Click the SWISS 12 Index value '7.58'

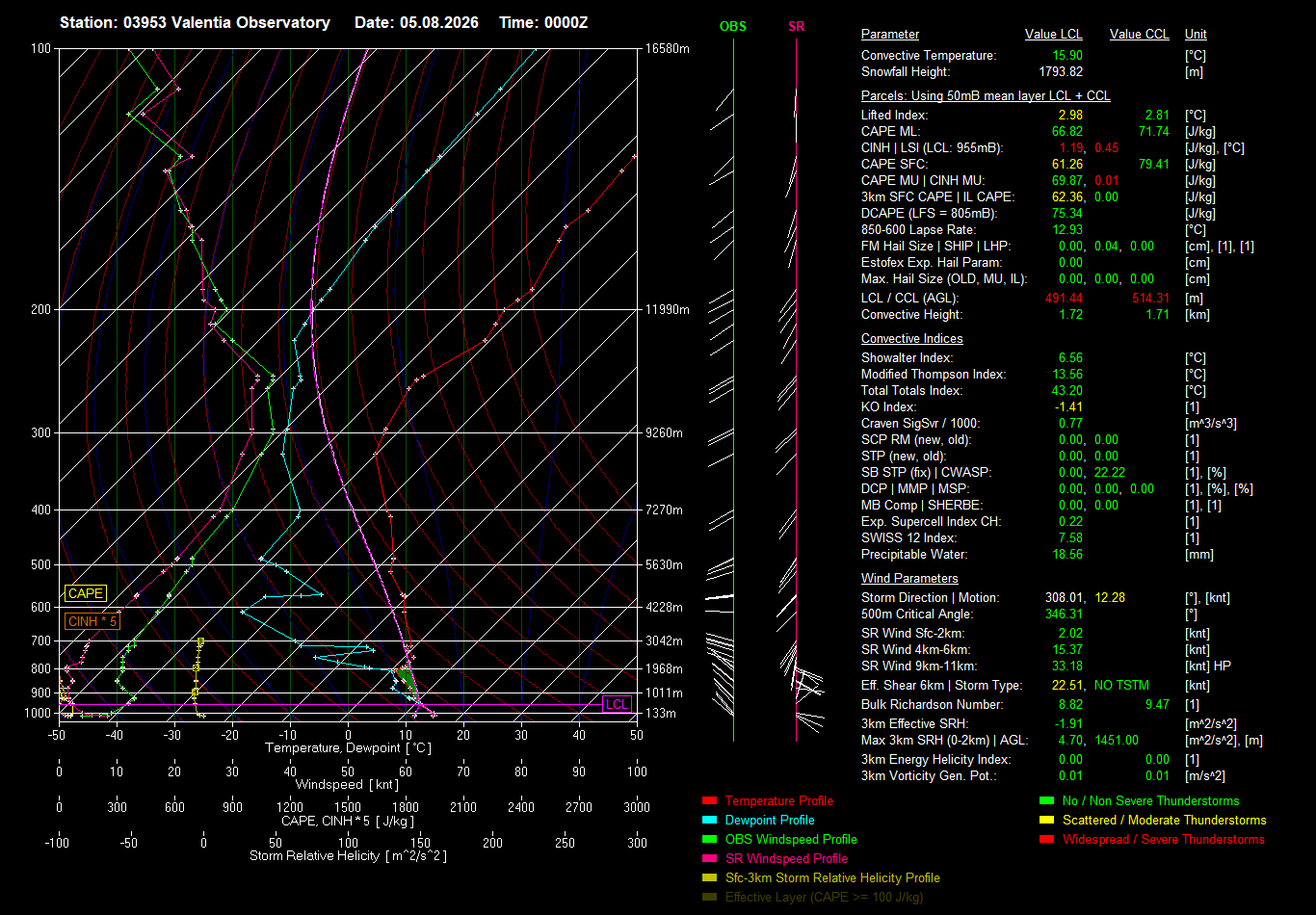1070,538
